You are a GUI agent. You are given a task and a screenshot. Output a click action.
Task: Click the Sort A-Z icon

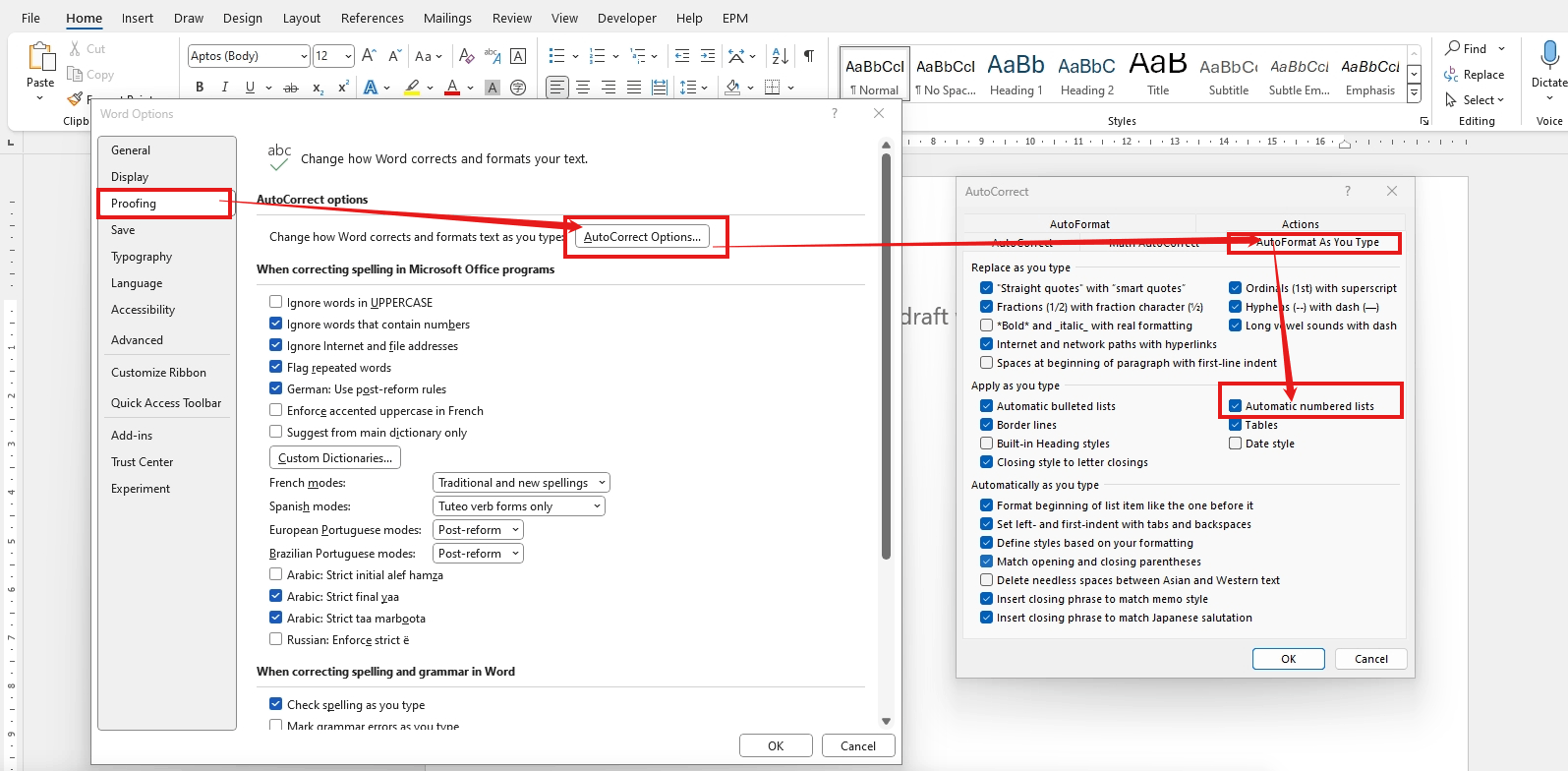pos(780,56)
